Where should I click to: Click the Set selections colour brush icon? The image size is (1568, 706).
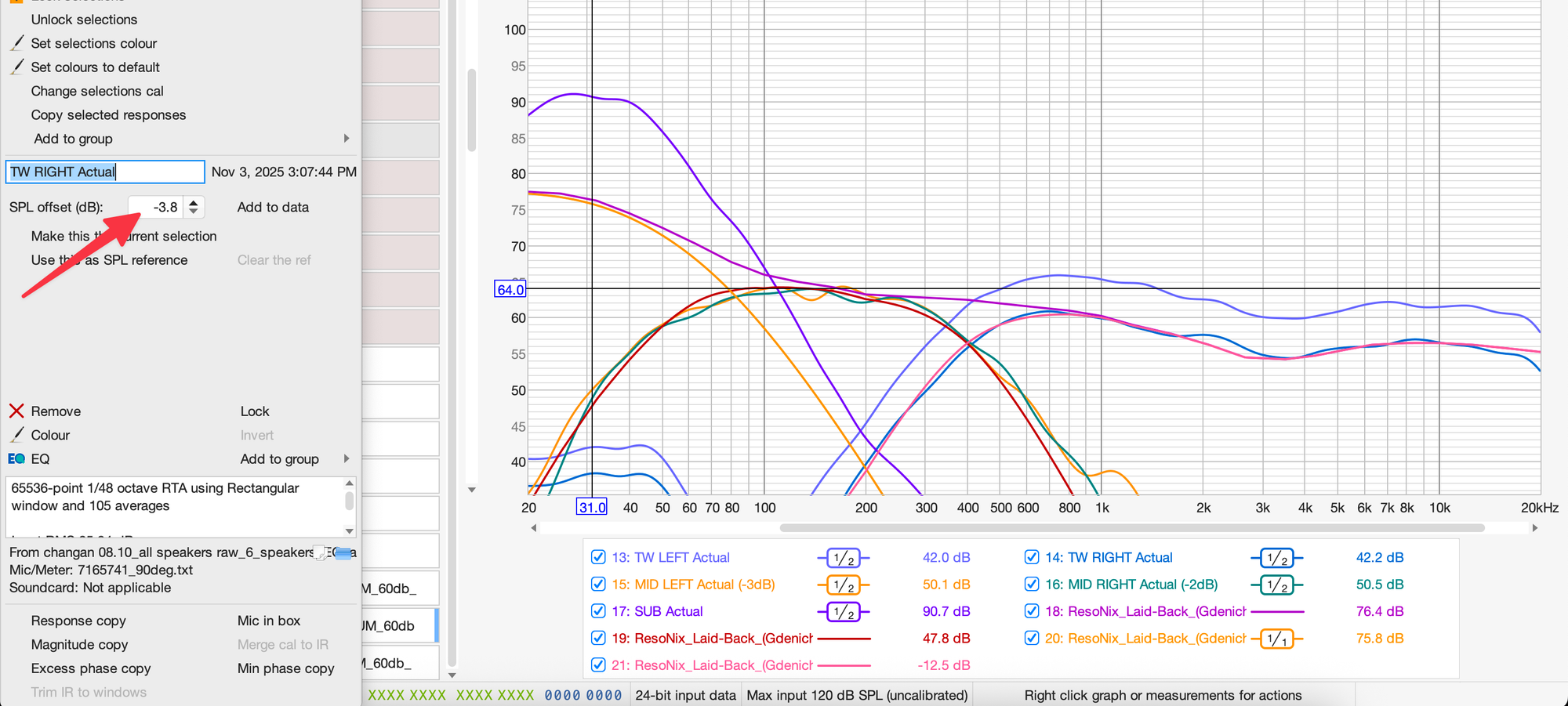point(16,43)
